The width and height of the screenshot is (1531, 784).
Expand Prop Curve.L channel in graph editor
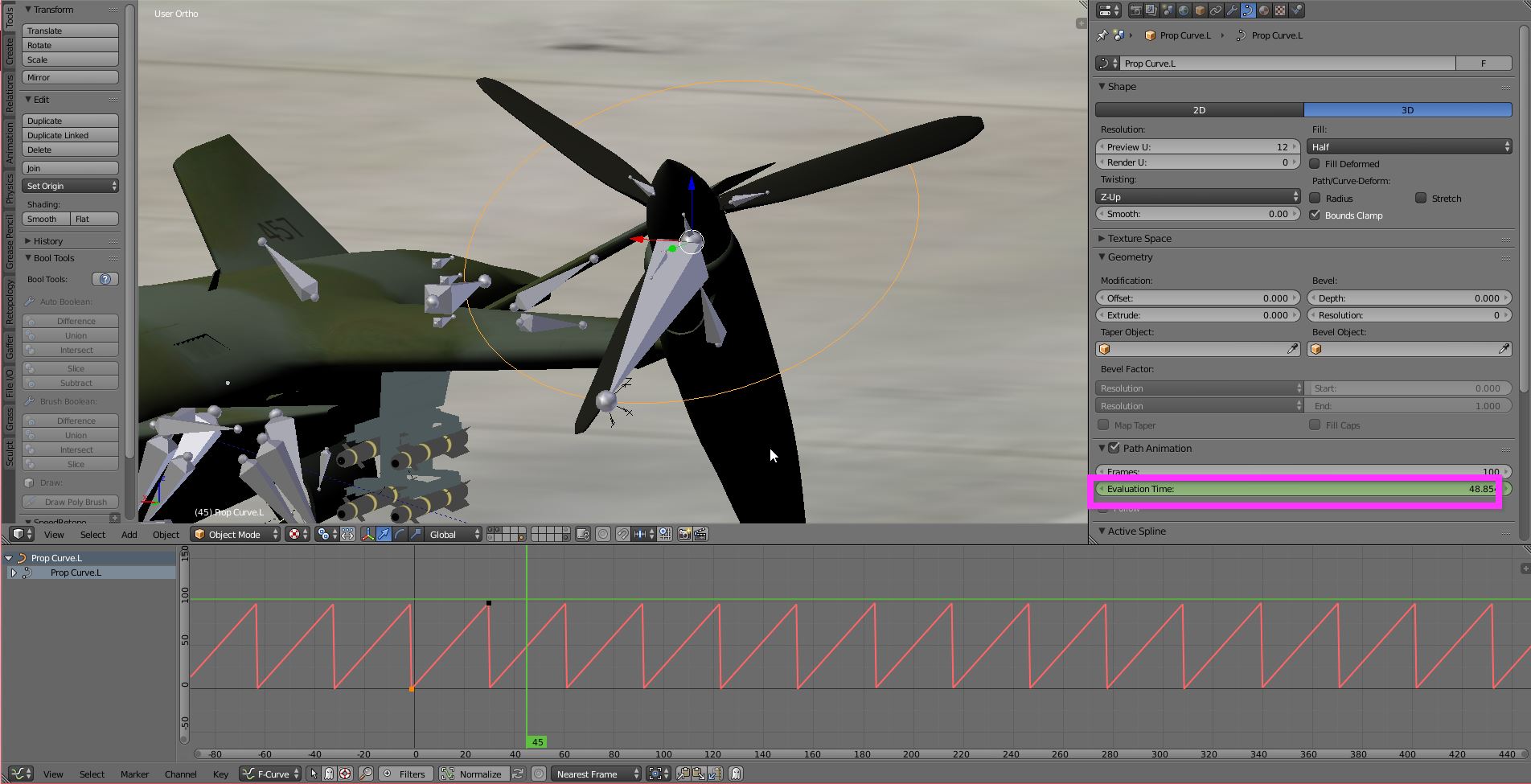pos(13,573)
